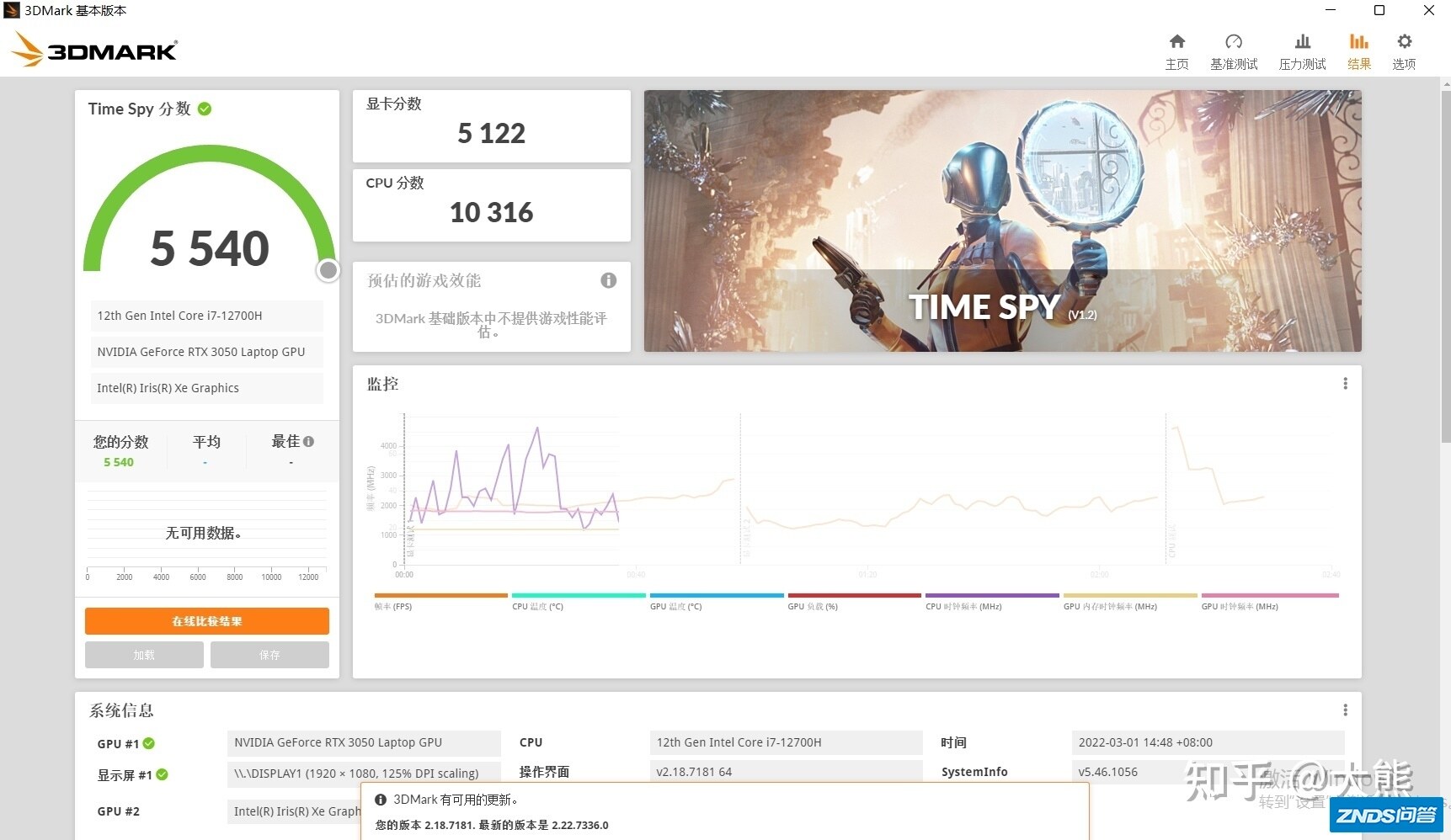Viewport: 1451px width, 840px height.
Task: Click the 显示屏 #1 green check icon
Action: click(162, 774)
